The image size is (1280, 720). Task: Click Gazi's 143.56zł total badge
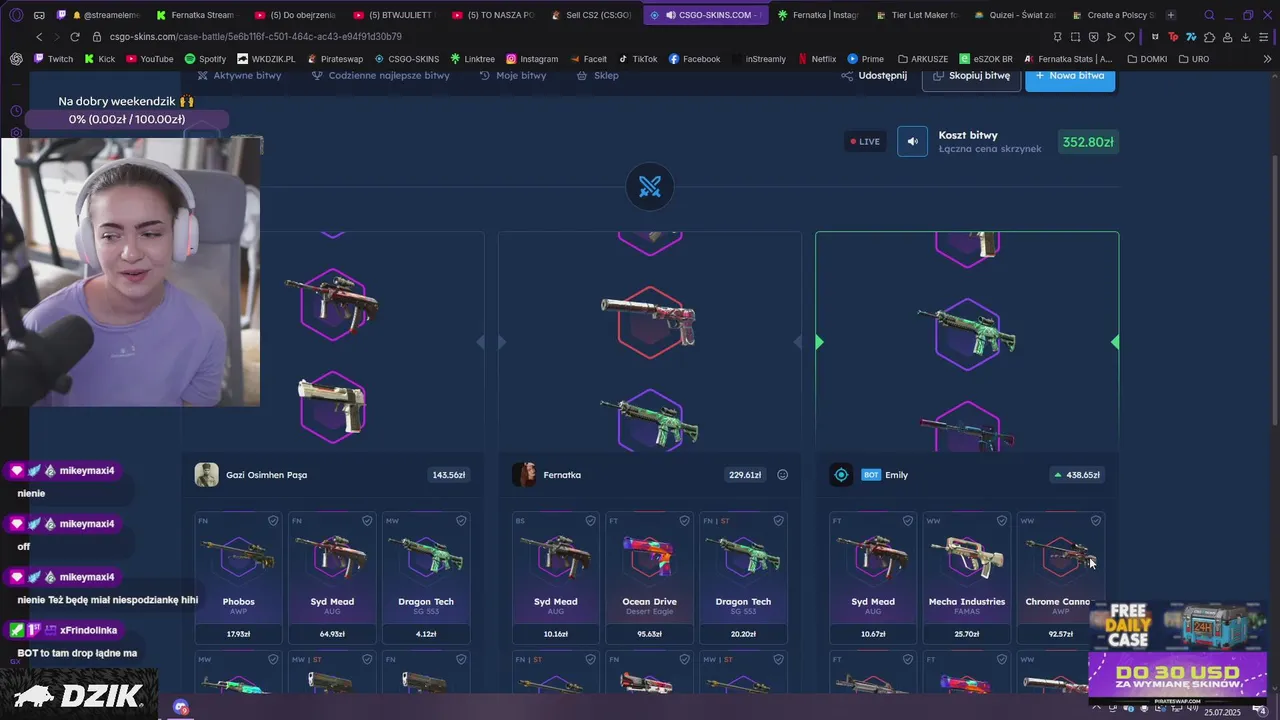[449, 475]
